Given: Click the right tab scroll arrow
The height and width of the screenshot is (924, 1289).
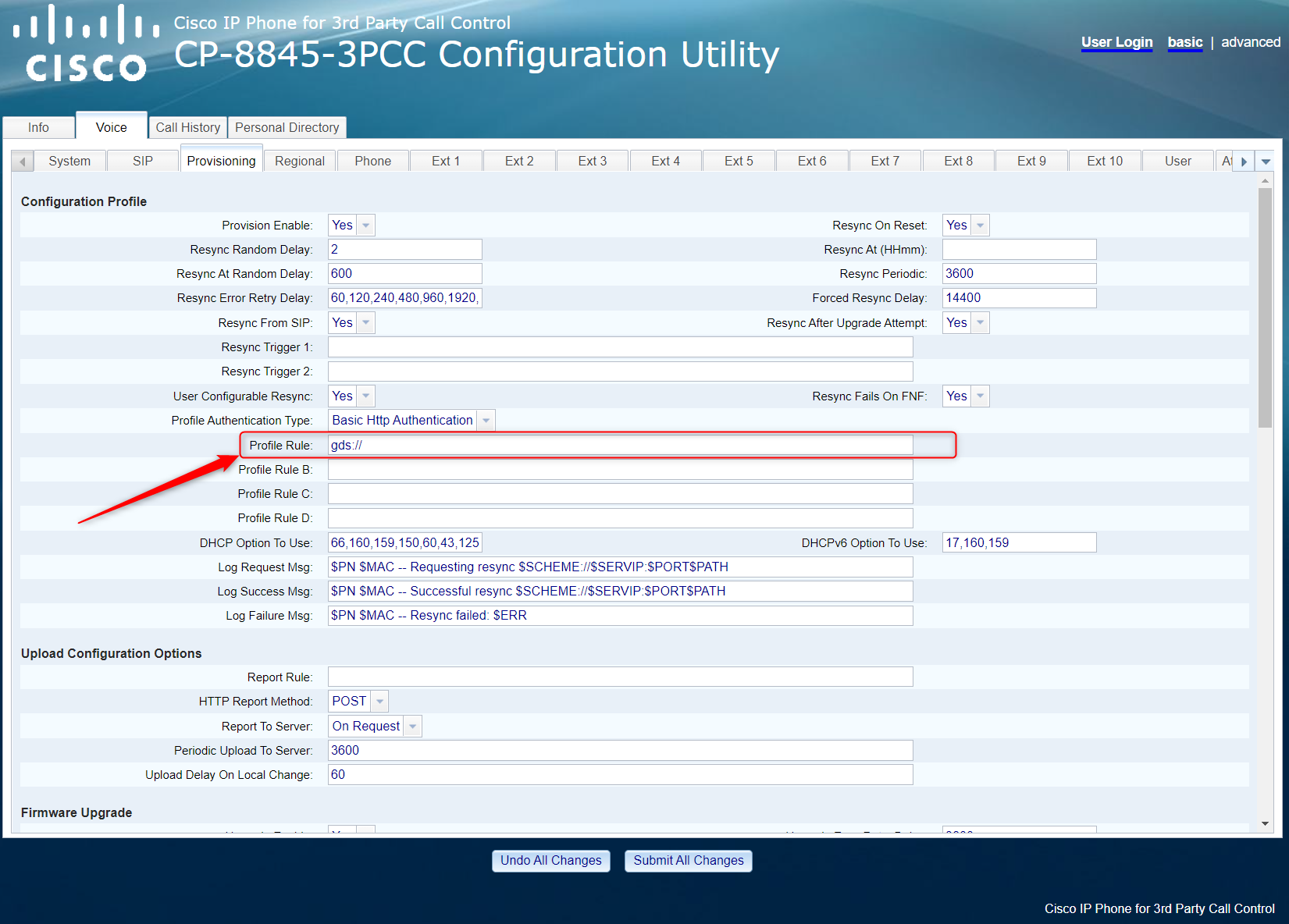Looking at the screenshot, I should [1243, 161].
